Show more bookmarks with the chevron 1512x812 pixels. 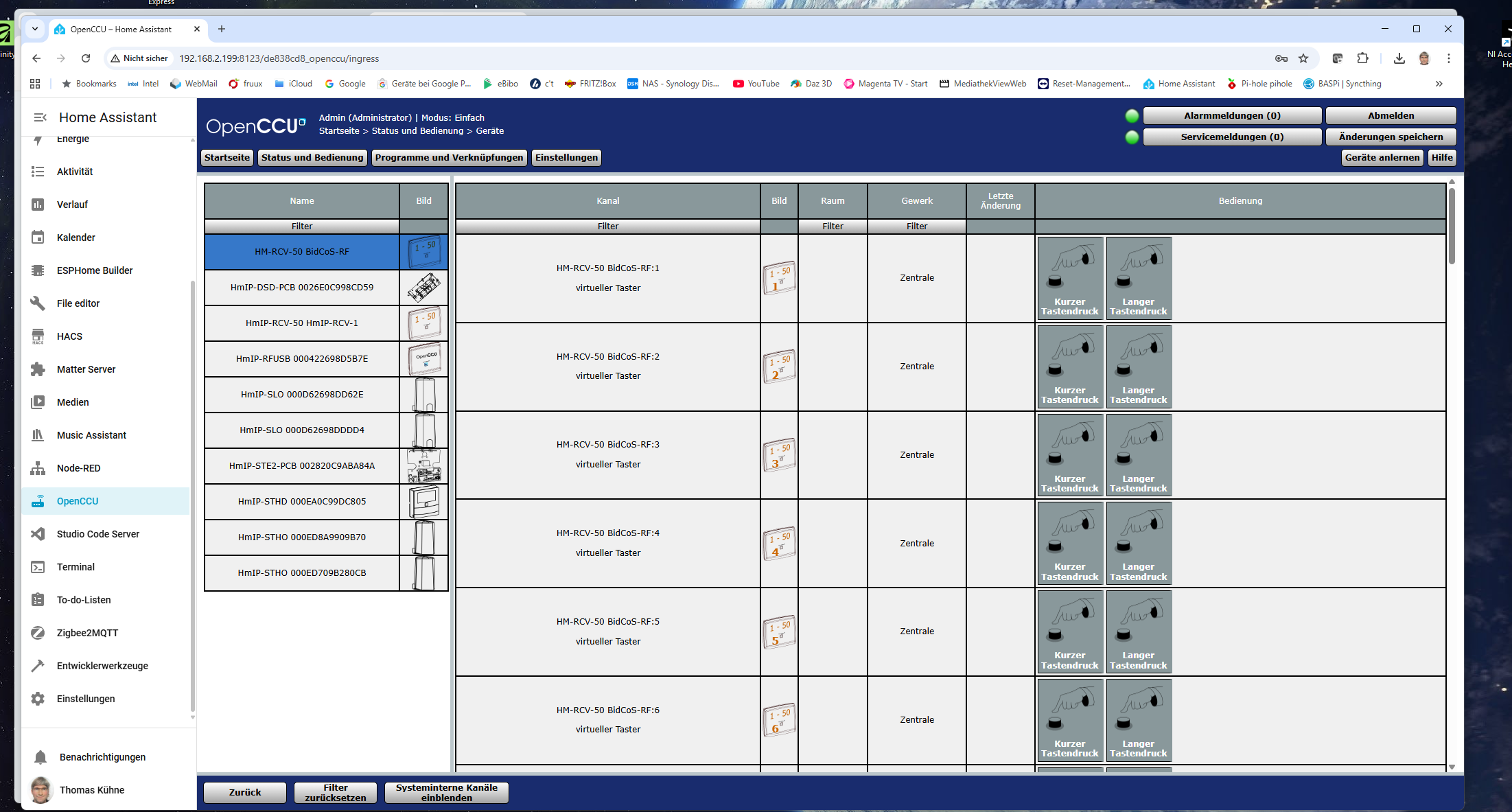(1439, 84)
